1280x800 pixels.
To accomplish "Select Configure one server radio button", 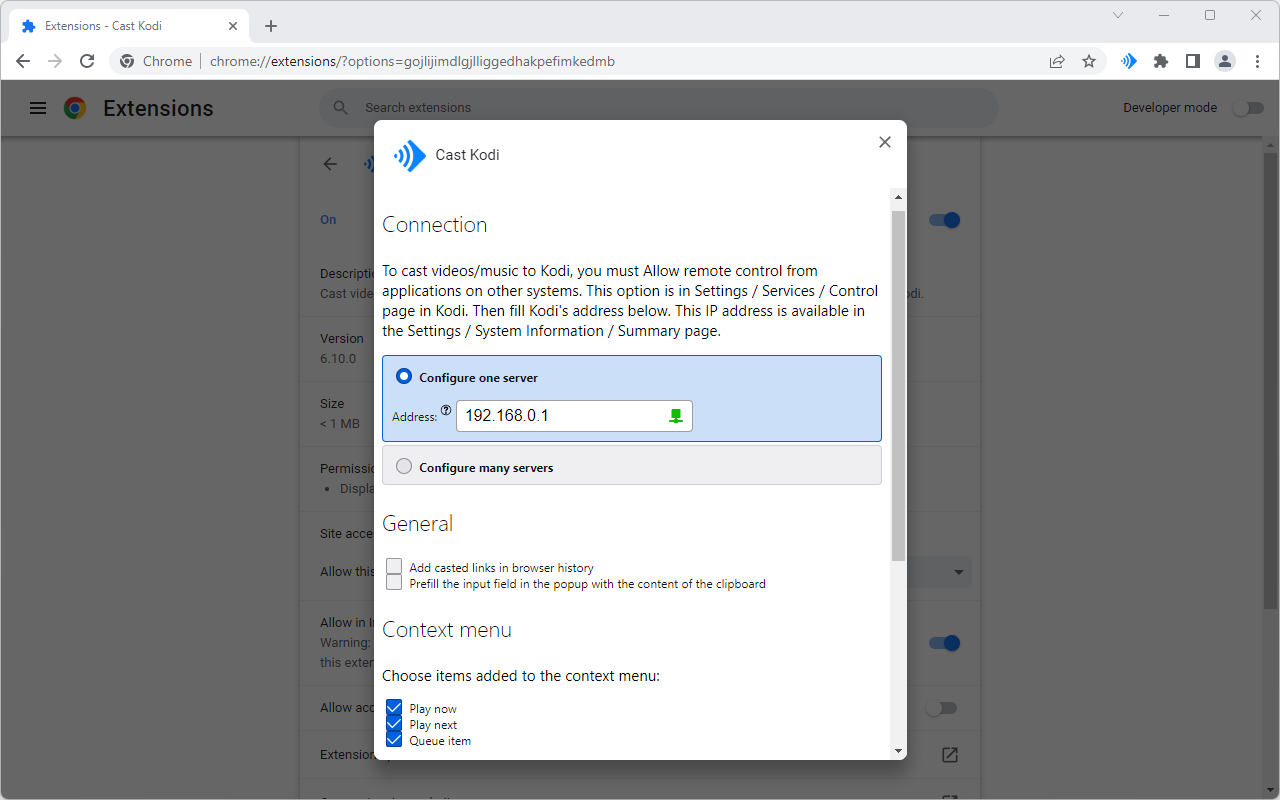I will tap(404, 377).
